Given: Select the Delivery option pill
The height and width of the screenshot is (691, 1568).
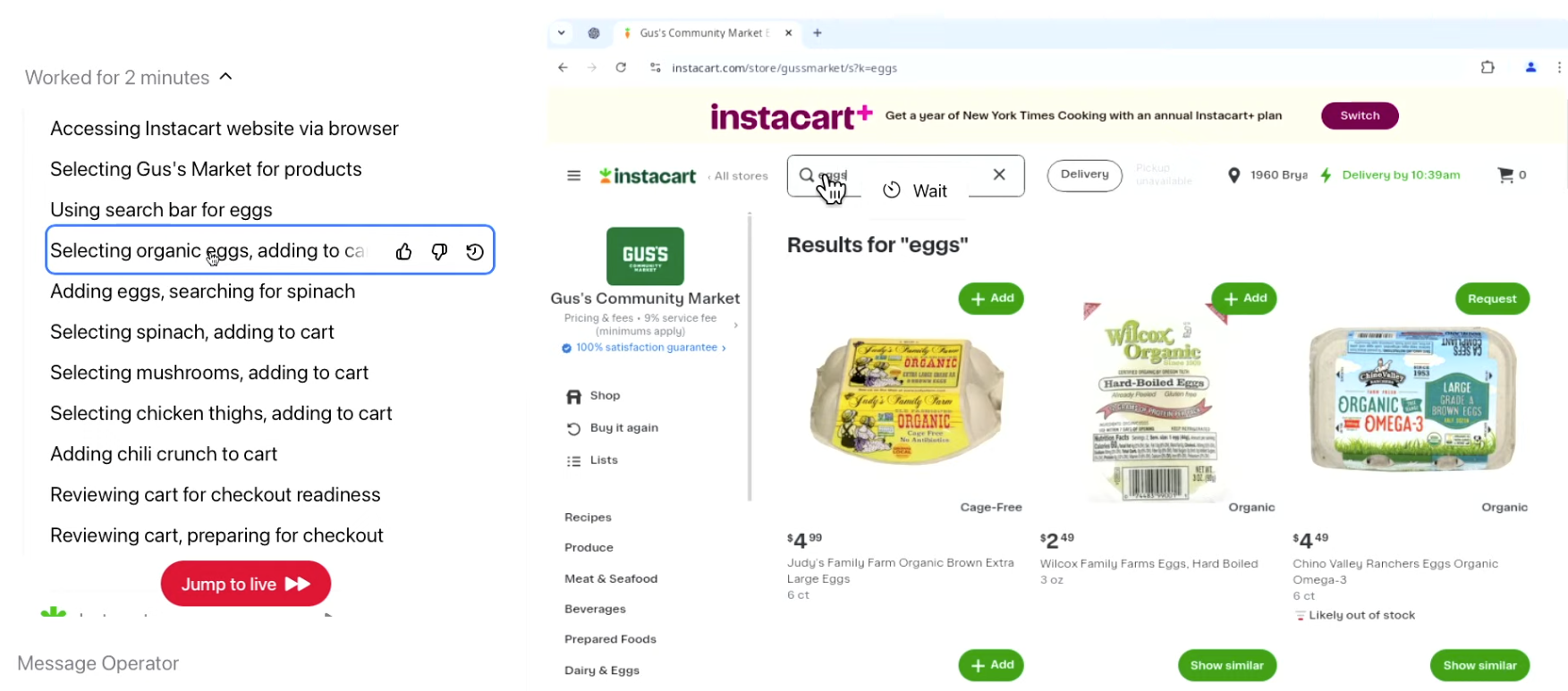Looking at the screenshot, I should point(1084,175).
